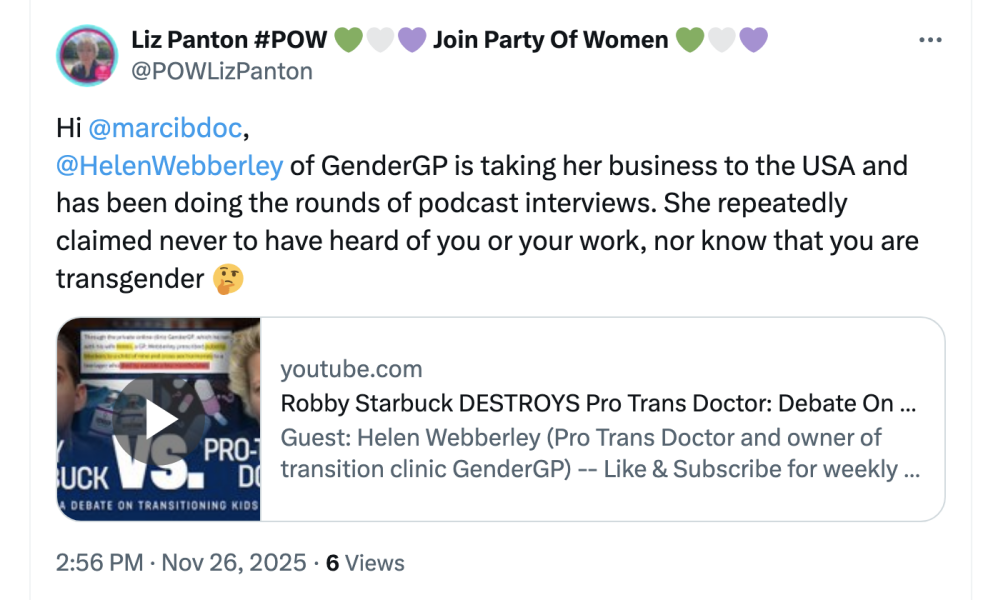The height and width of the screenshot is (600, 983).
Task: Open the 2:56 PM timestamp link
Action: click(99, 562)
